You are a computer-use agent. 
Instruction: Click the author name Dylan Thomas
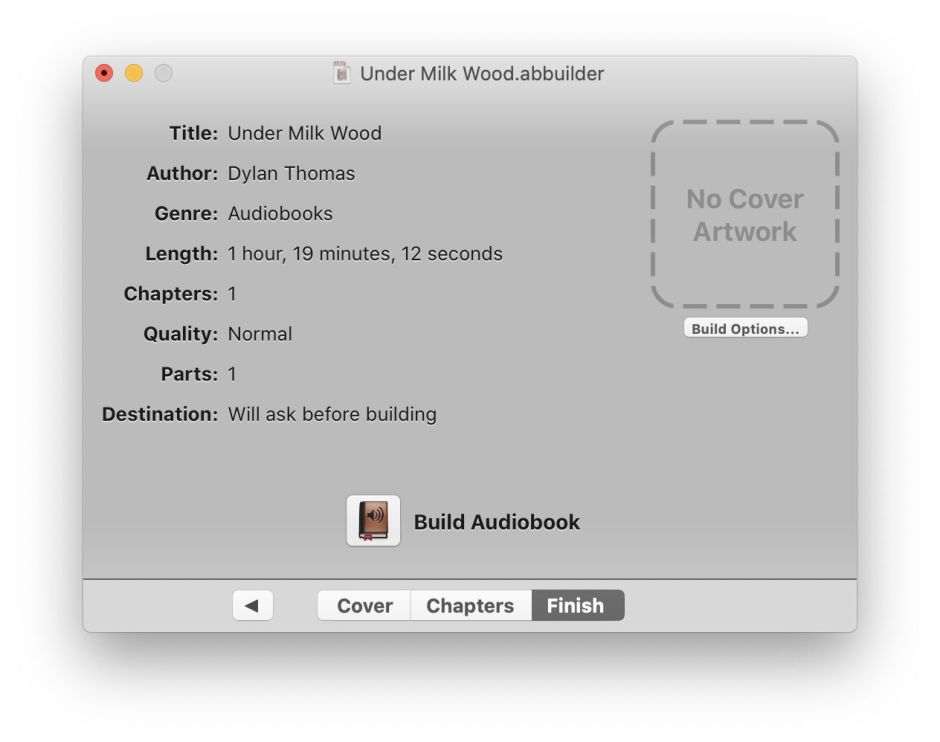292,173
